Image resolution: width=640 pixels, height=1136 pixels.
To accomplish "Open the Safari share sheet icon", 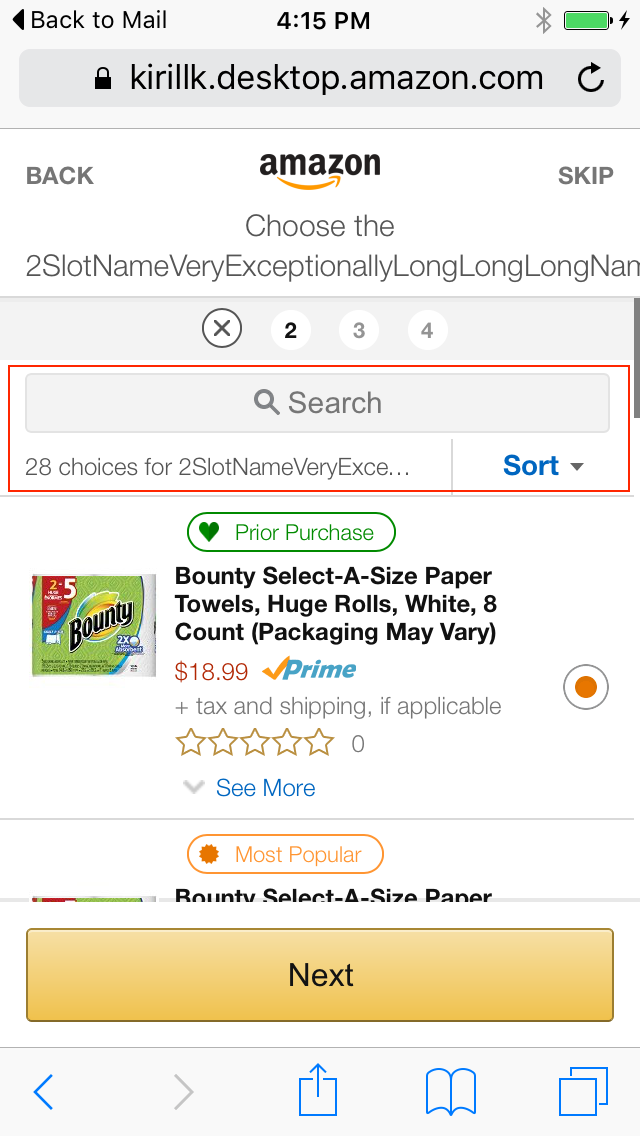I will coord(318,1090).
